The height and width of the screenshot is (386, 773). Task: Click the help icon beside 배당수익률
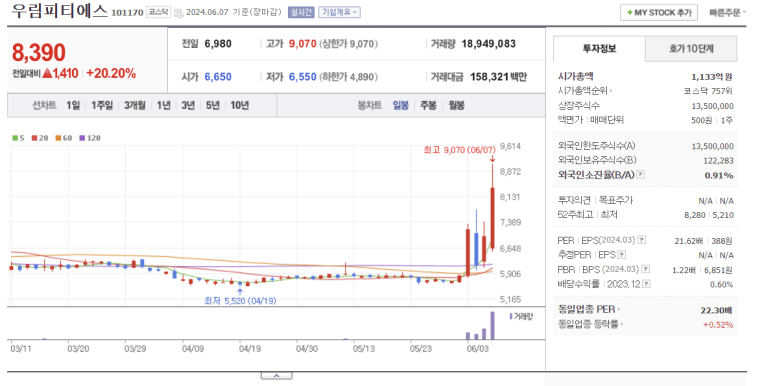click(x=646, y=284)
